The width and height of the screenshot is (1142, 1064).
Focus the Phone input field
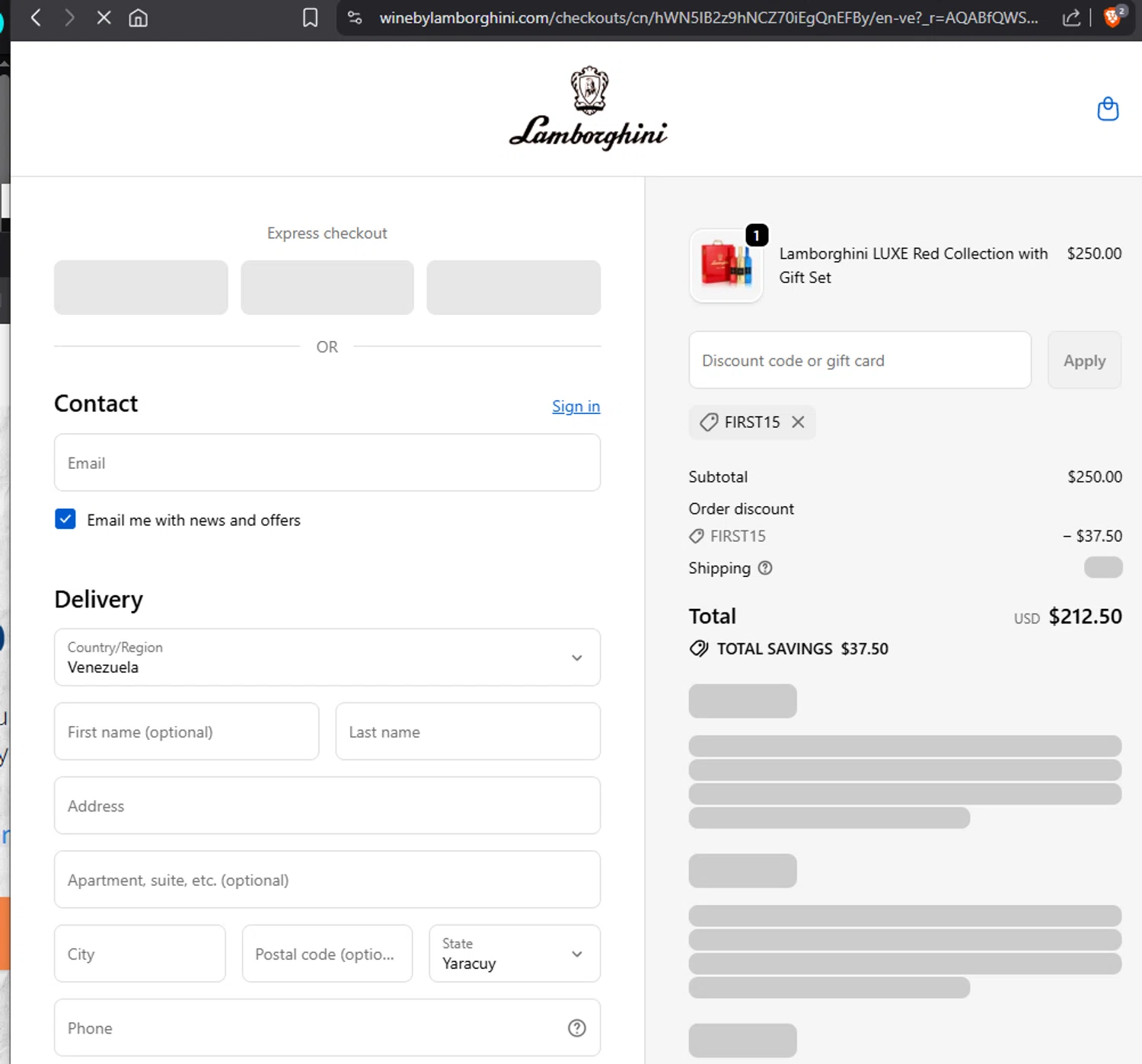tap(327, 1028)
